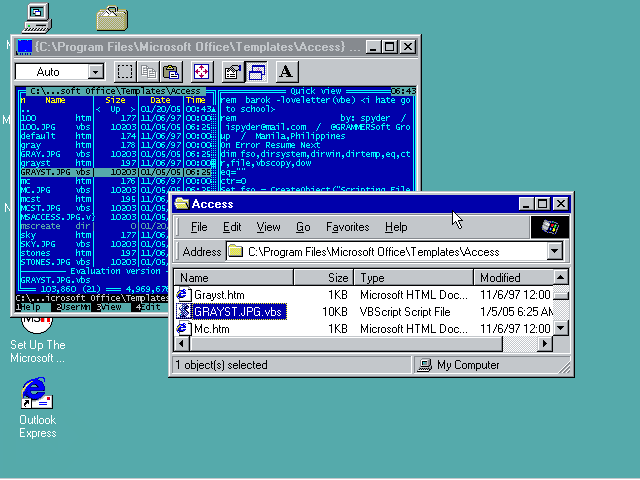640x480 pixels.
Task: Click horizontal scroll left arrow
Action: [x=181, y=344]
